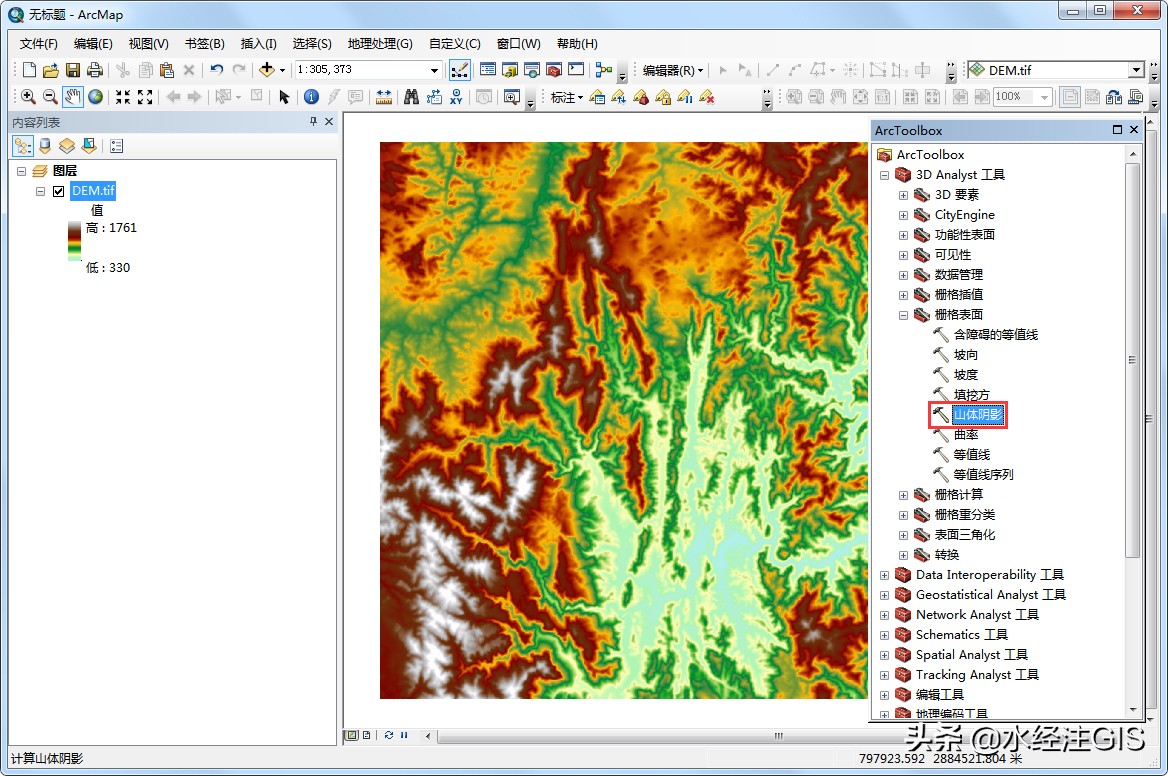Open the Measure tool
The image size is (1168, 776).
[x=384, y=97]
